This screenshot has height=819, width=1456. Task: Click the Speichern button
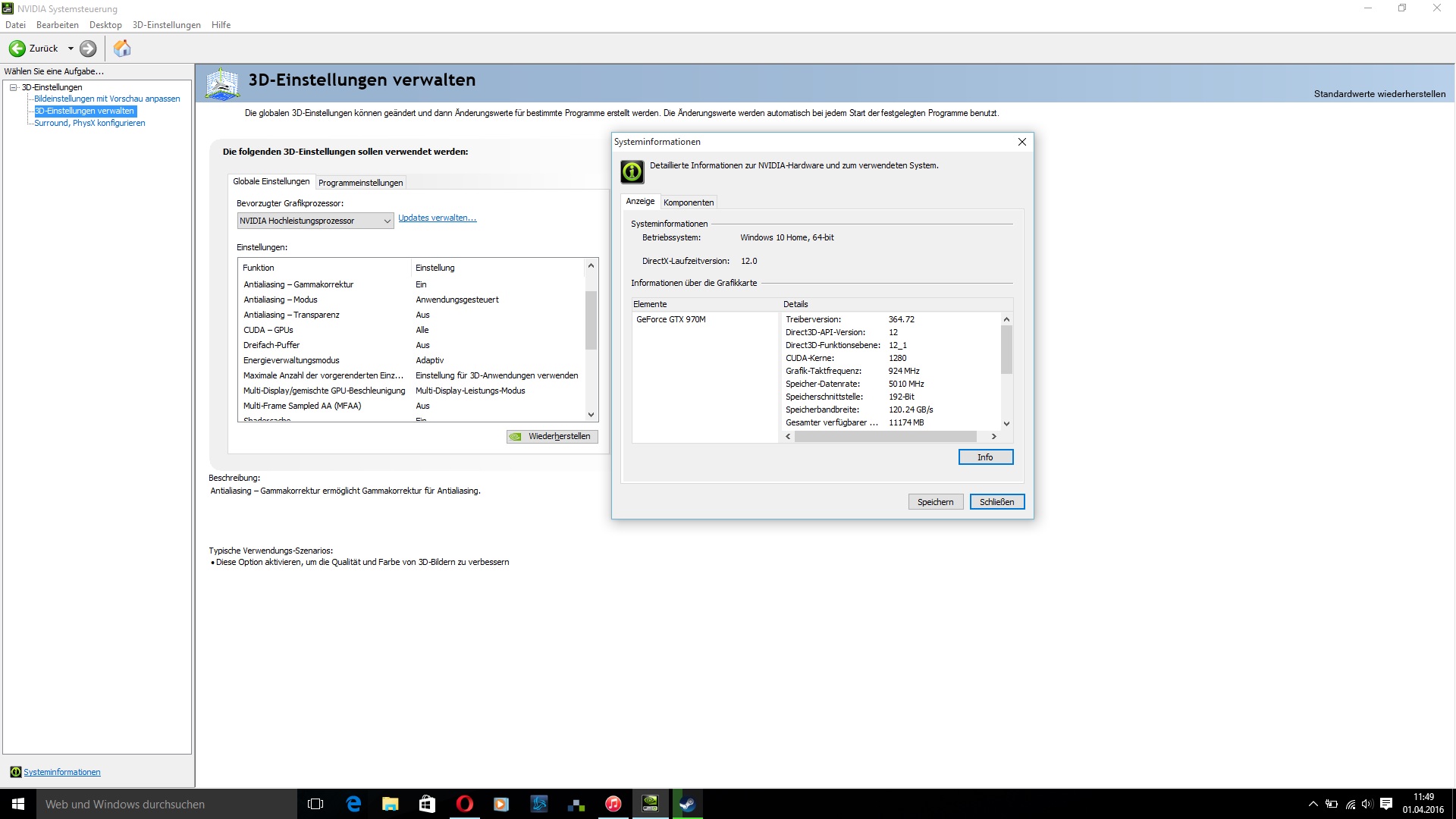click(x=935, y=502)
